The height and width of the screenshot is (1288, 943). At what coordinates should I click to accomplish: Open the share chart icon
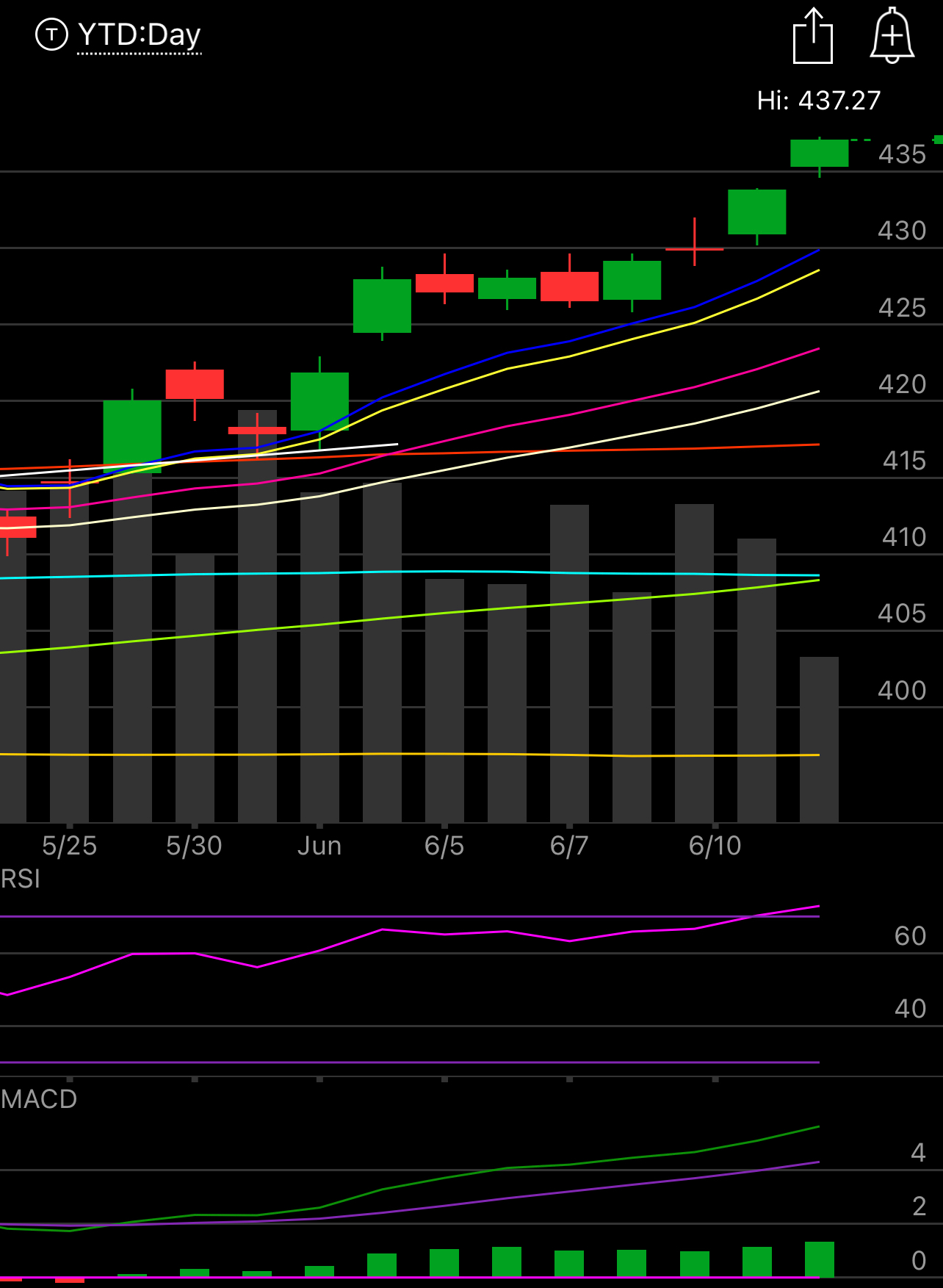(813, 35)
